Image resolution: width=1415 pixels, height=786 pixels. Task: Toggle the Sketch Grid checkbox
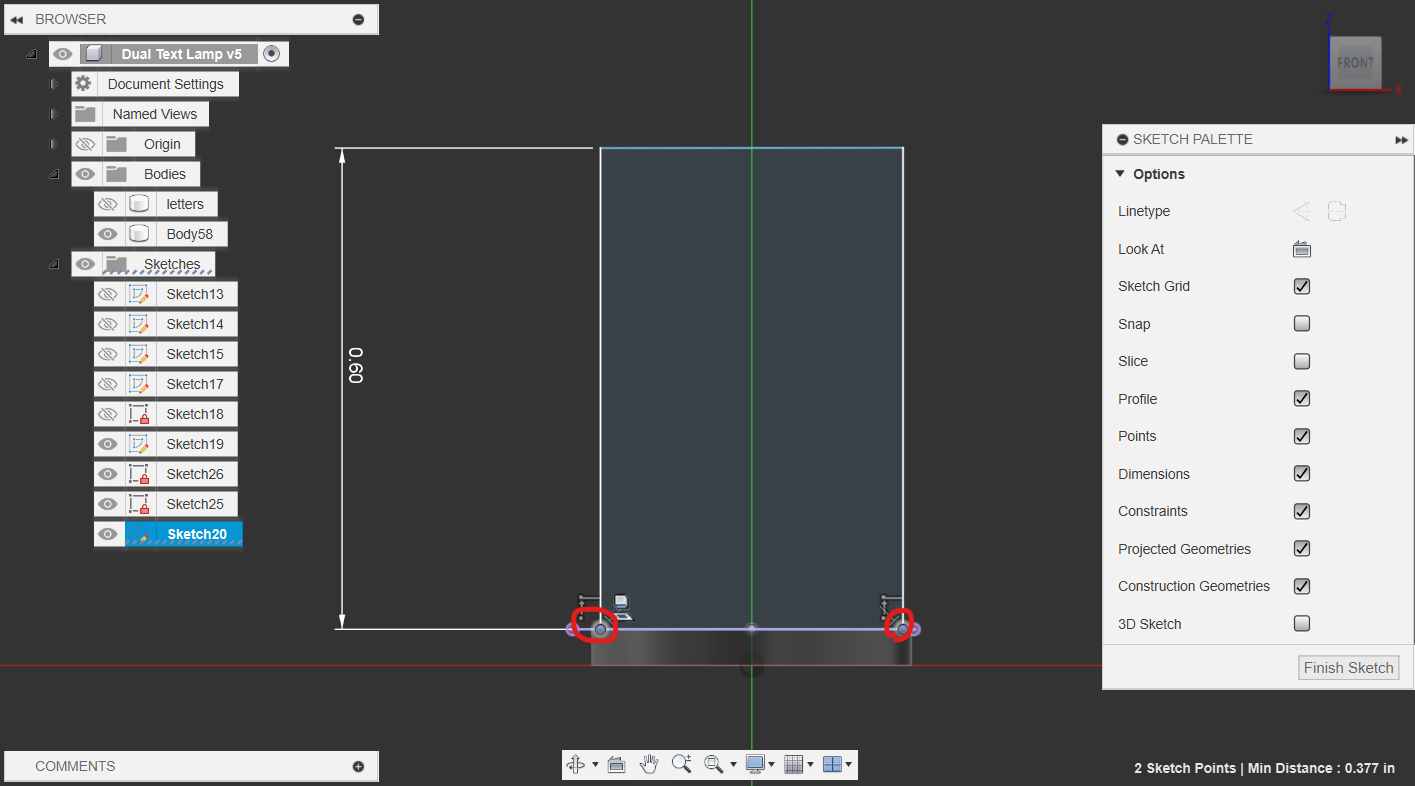pos(1301,286)
